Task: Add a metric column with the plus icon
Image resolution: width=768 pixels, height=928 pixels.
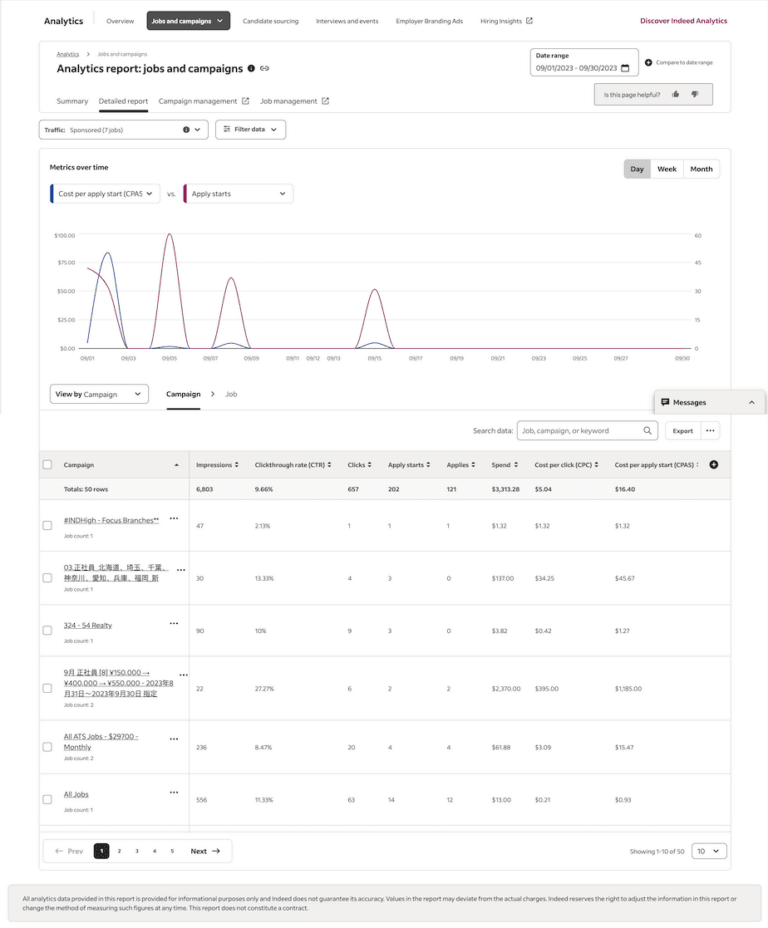Action: [x=714, y=464]
